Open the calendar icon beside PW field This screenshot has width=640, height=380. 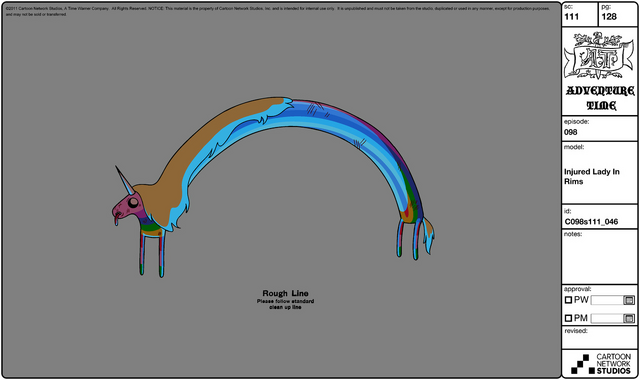(x=629, y=300)
